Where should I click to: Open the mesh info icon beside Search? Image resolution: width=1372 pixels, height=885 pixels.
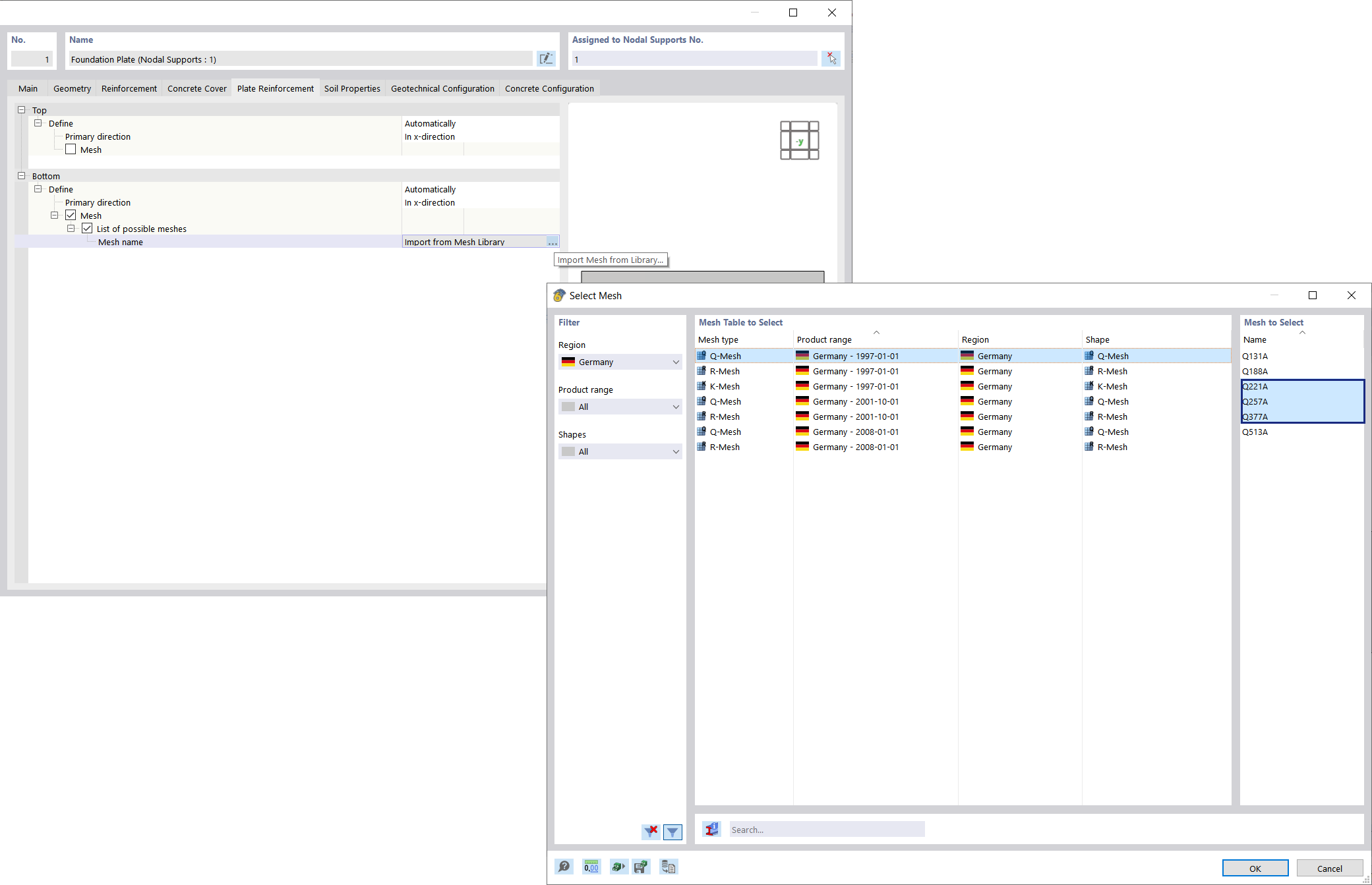[x=711, y=829]
